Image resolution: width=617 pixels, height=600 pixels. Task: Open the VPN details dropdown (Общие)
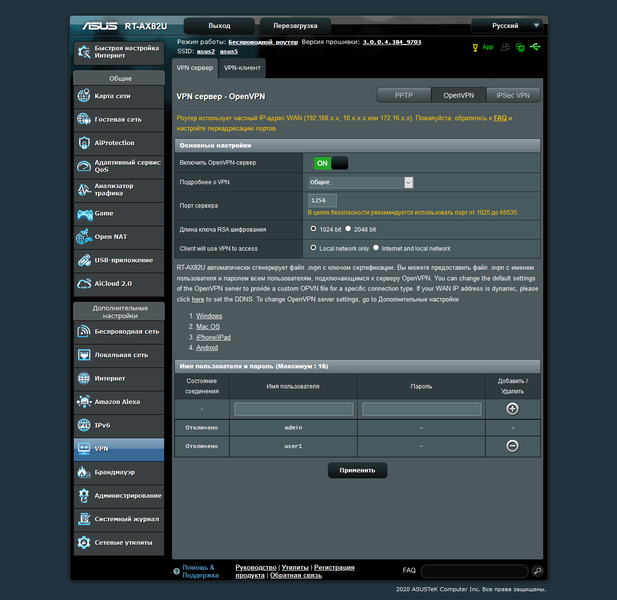pyautogui.click(x=360, y=182)
